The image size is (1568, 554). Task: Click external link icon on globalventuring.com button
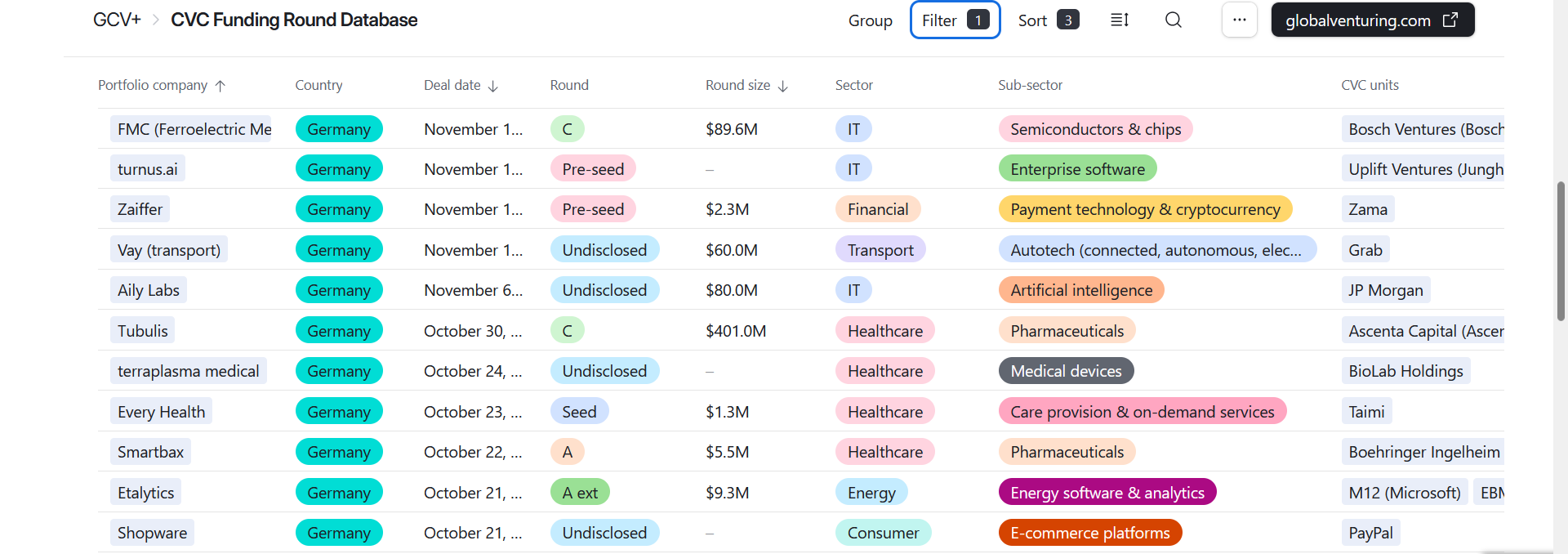pyautogui.click(x=1450, y=20)
